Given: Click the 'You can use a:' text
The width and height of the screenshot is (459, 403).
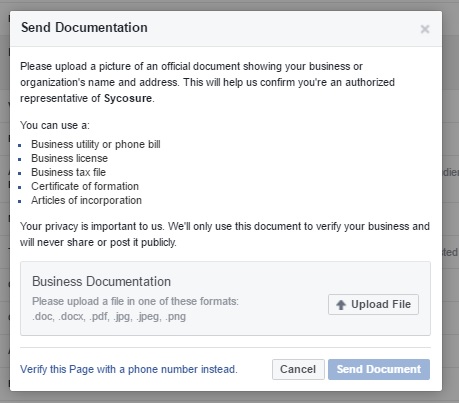Looking at the screenshot, I should click(55, 125).
